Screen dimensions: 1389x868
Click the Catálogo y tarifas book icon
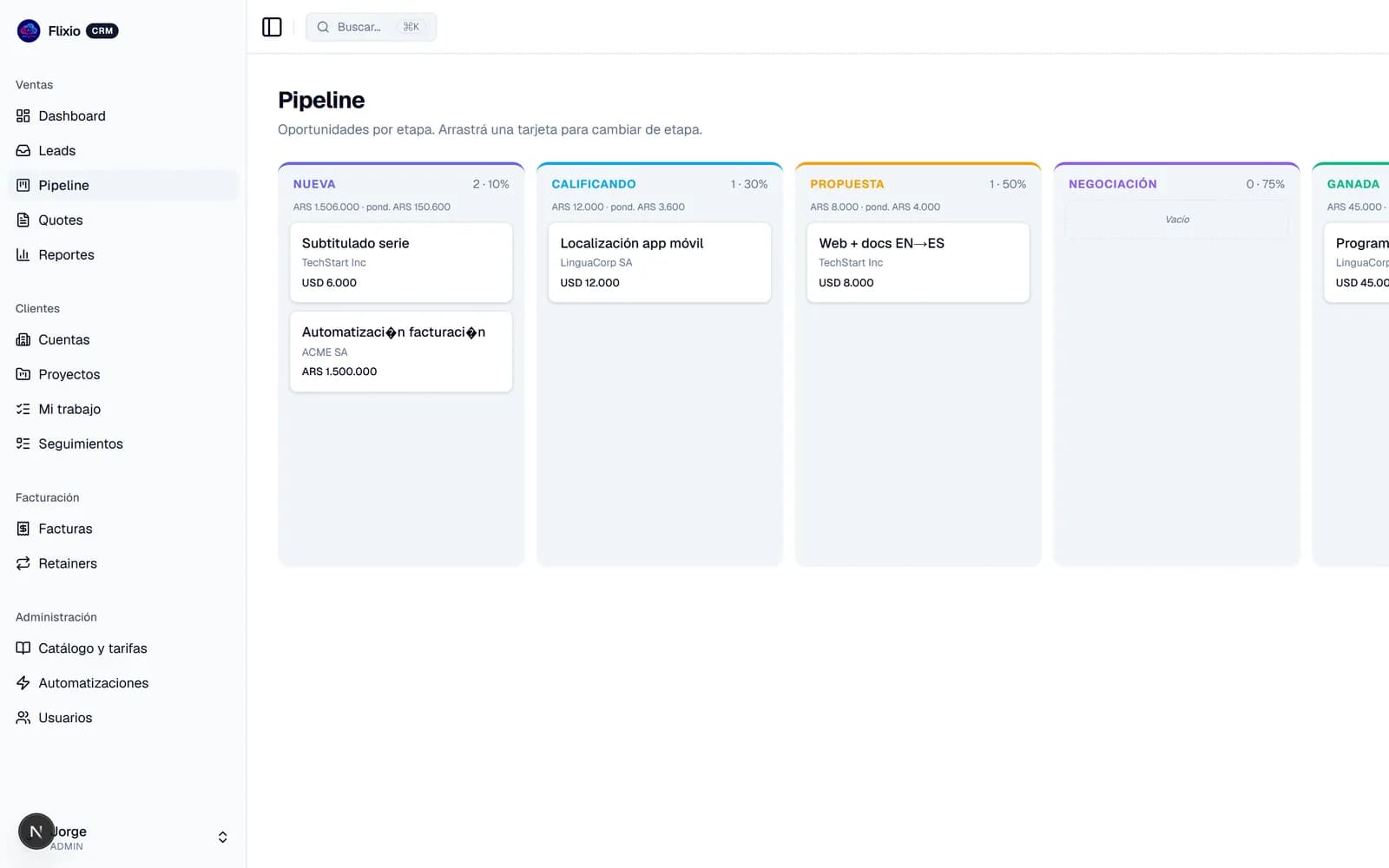(23, 648)
